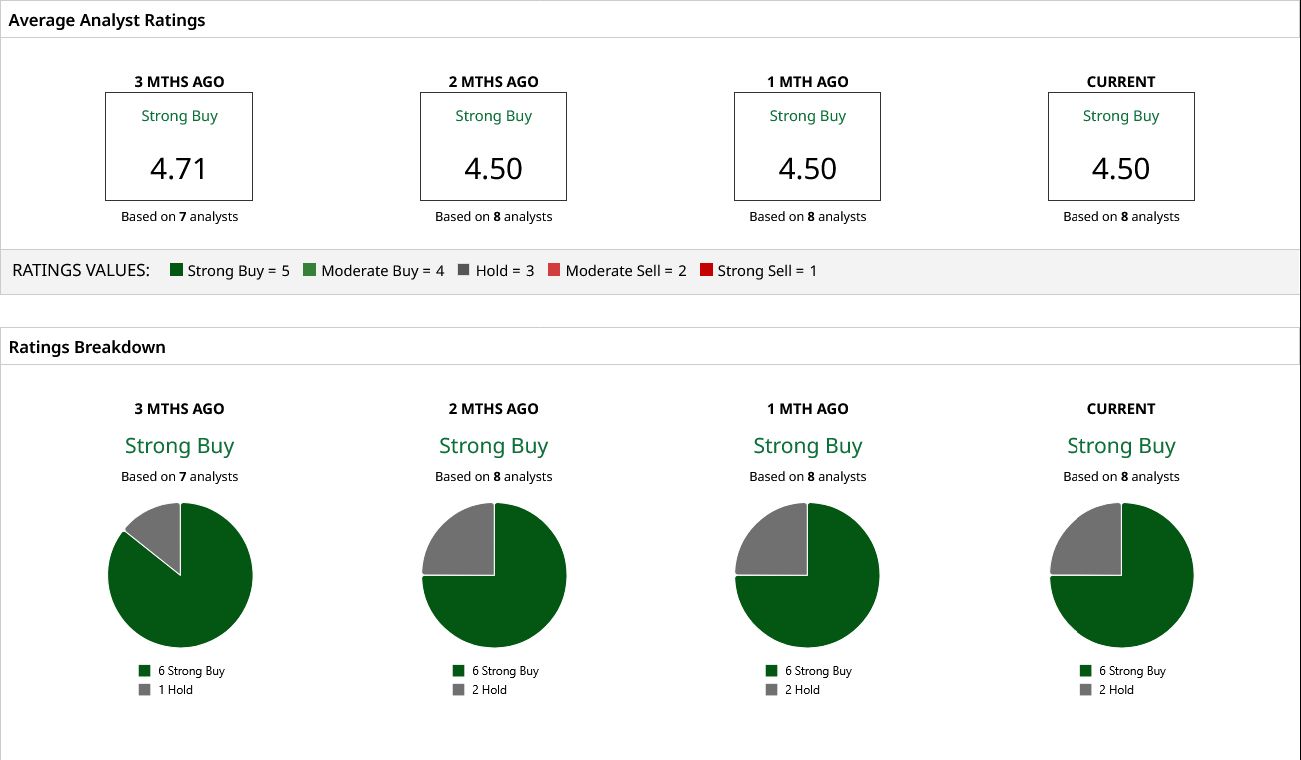Select the 3 MTHS AGO 4.71 rating box
The width and height of the screenshot is (1301, 760).
click(x=179, y=146)
